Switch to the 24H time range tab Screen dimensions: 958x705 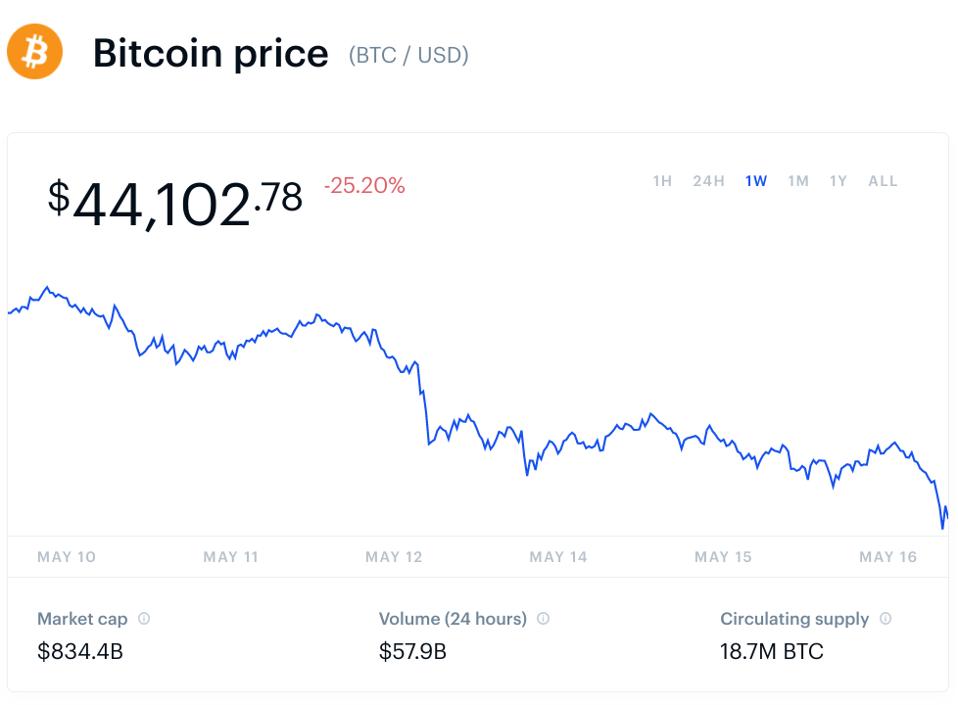tap(708, 181)
